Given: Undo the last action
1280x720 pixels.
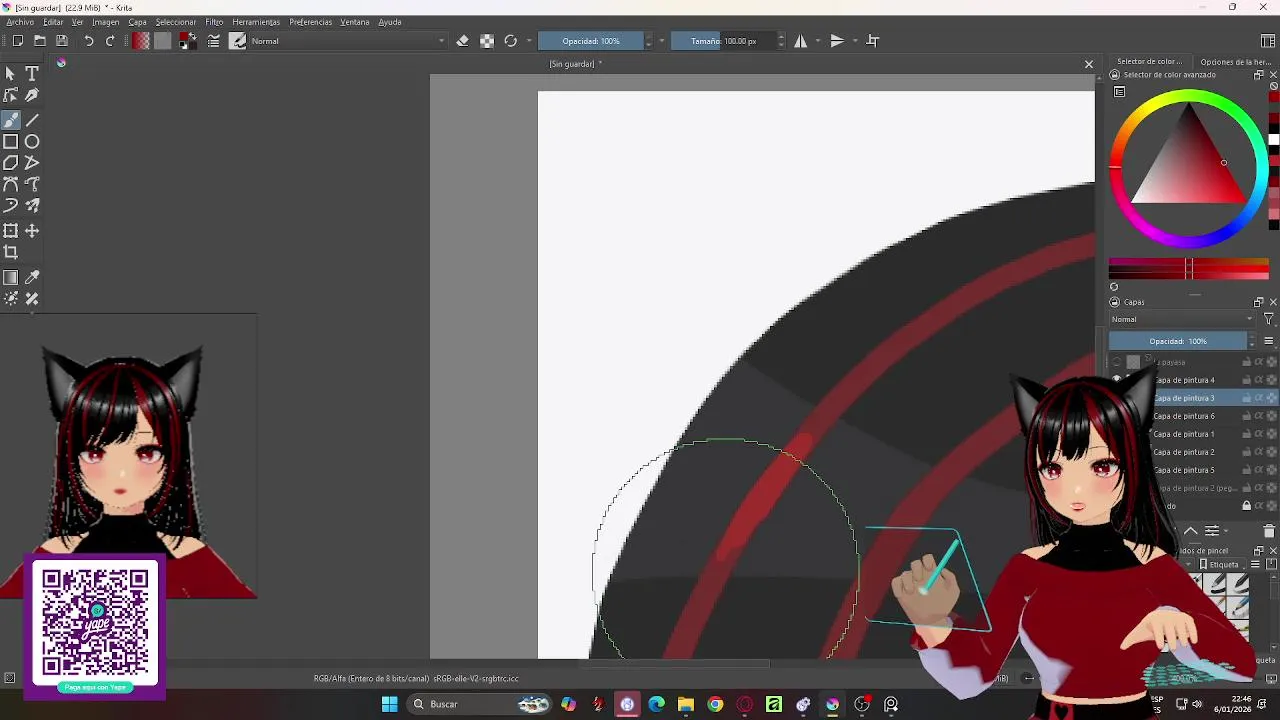Looking at the screenshot, I should [89, 41].
